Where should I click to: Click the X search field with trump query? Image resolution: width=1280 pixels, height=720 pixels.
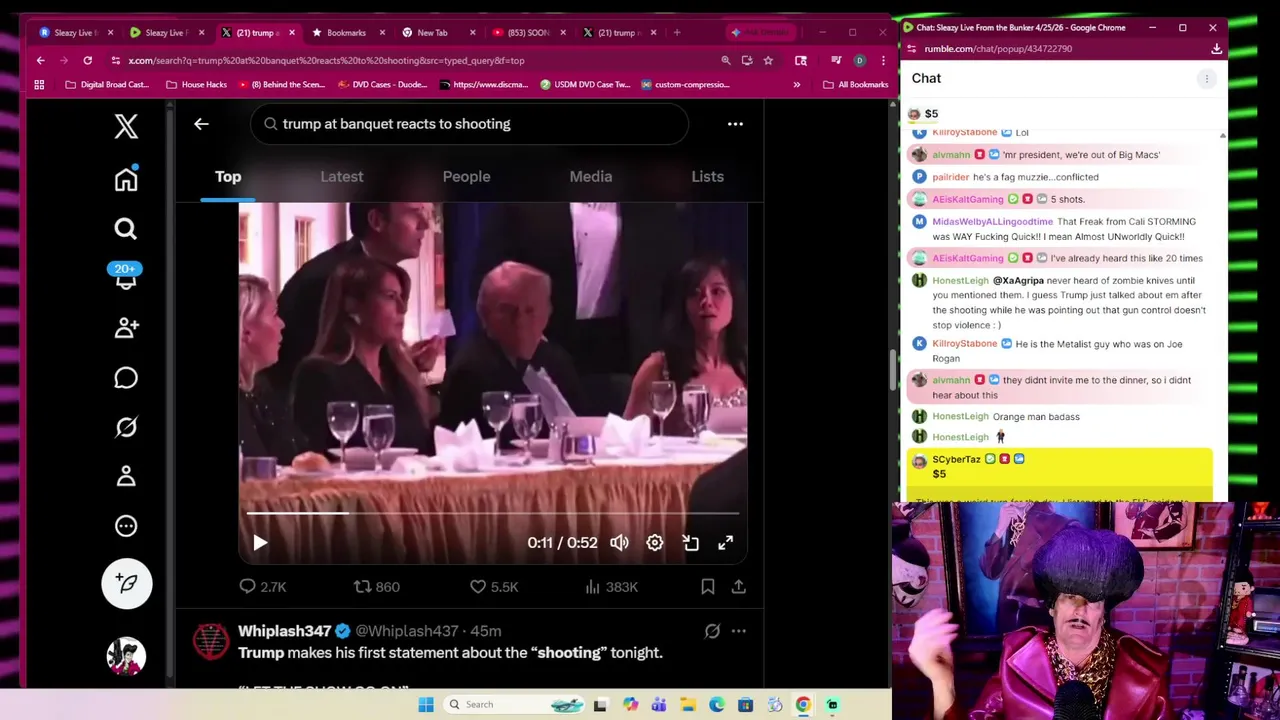click(x=470, y=124)
